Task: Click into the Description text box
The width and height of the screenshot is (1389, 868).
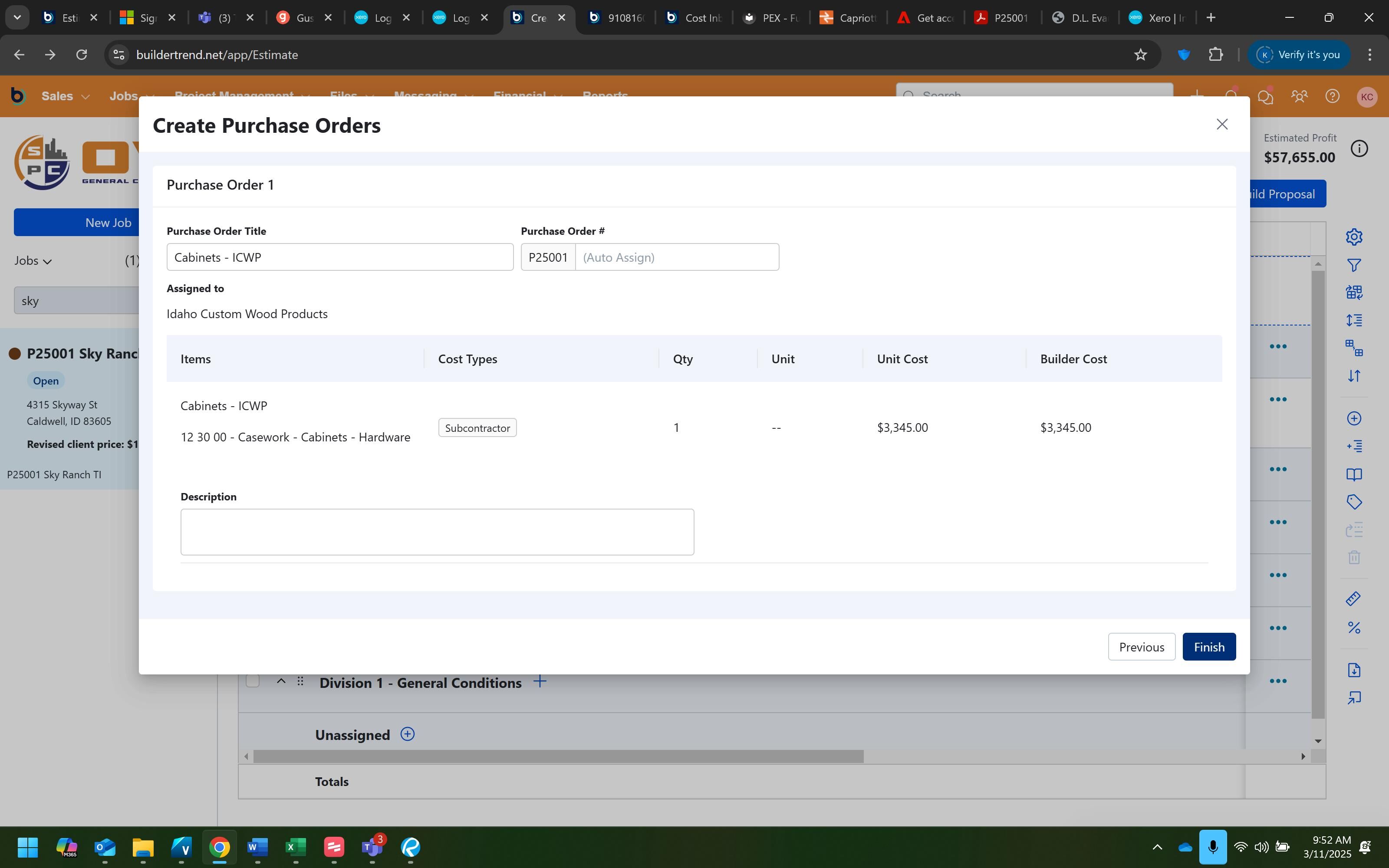Action: pyautogui.click(x=437, y=532)
